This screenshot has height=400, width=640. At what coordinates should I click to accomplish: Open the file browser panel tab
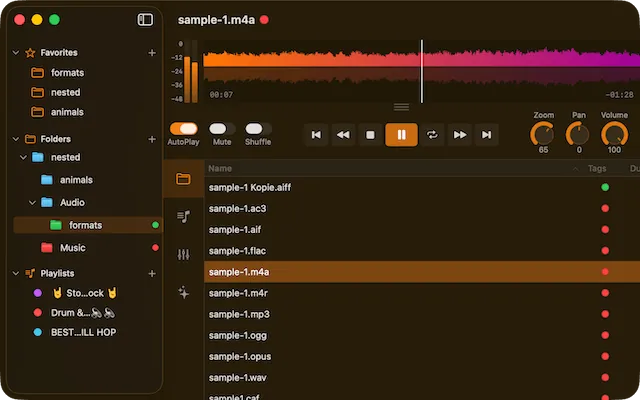coord(183,179)
